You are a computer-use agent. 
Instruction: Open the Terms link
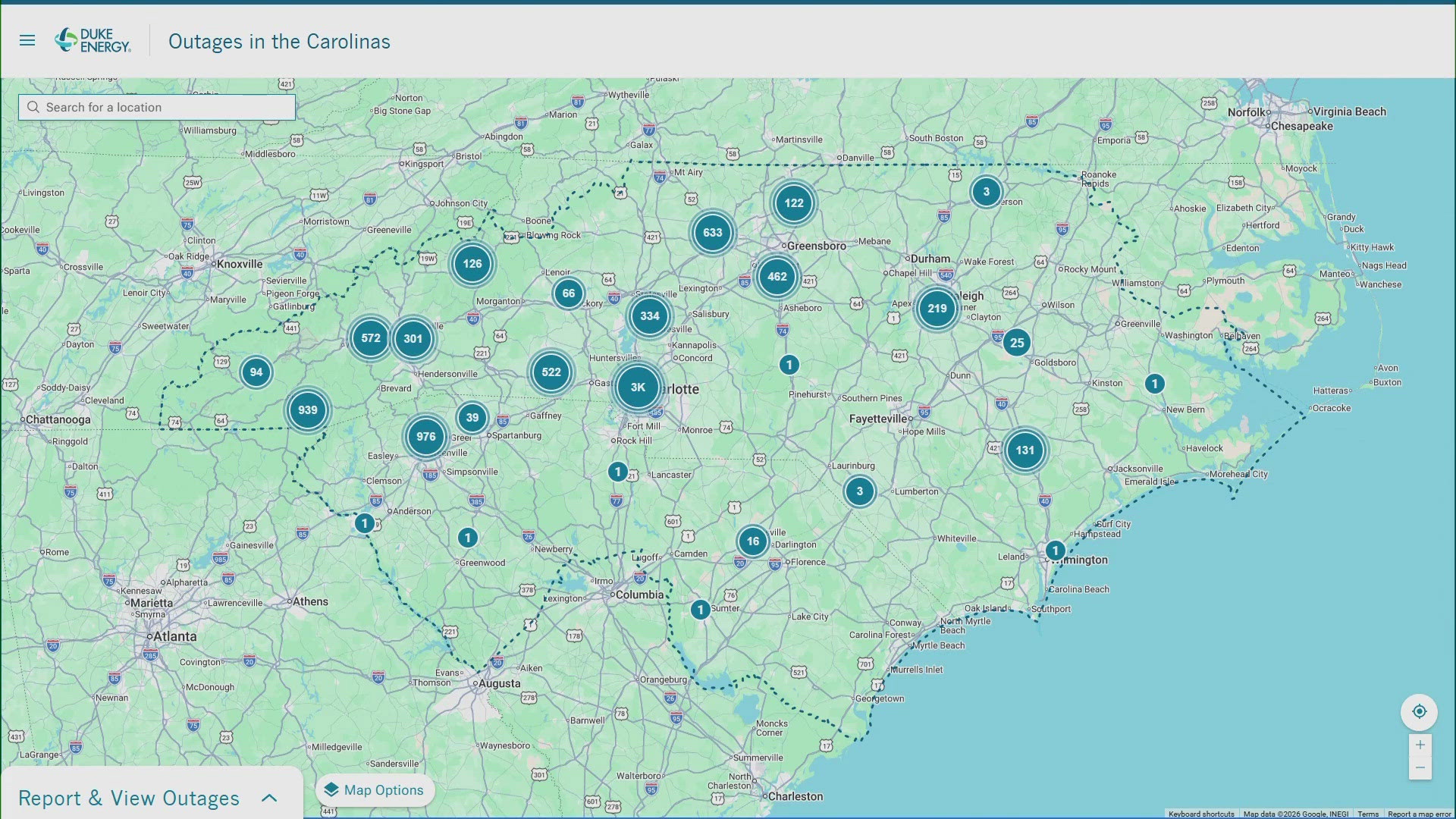(1368, 814)
